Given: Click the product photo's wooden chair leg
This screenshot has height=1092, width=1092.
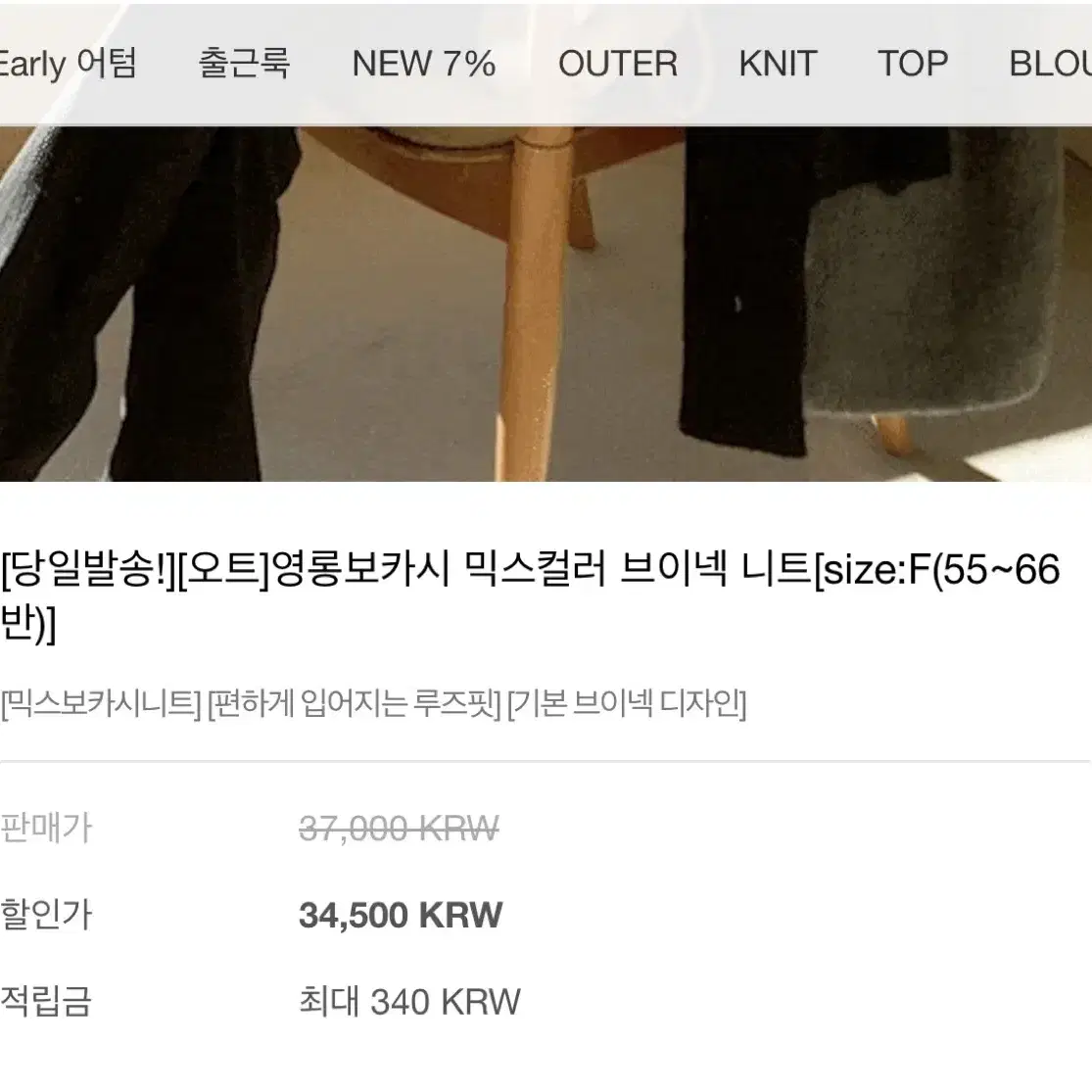Looking at the screenshot, I should (x=531, y=307).
